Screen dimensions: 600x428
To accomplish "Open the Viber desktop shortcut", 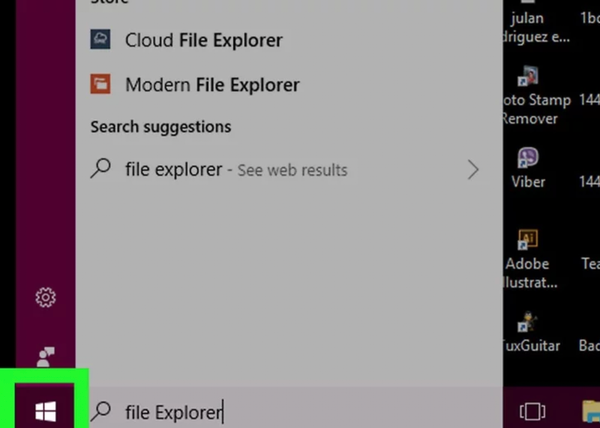I will pyautogui.click(x=528, y=160).
